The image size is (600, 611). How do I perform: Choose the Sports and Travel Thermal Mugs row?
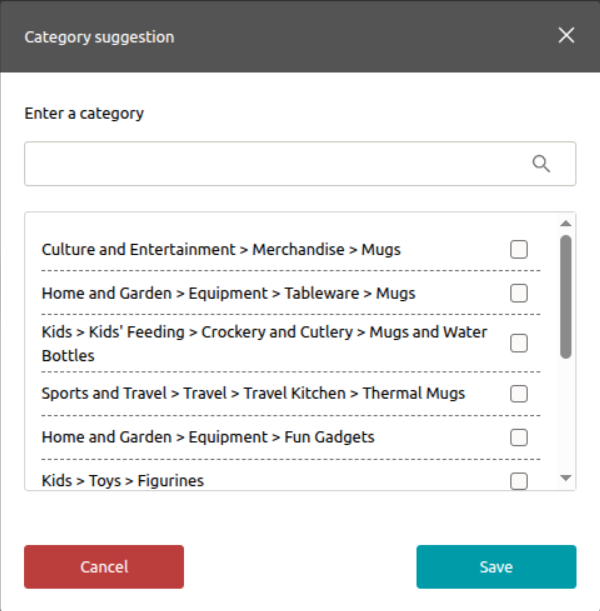tap(253, 393)
